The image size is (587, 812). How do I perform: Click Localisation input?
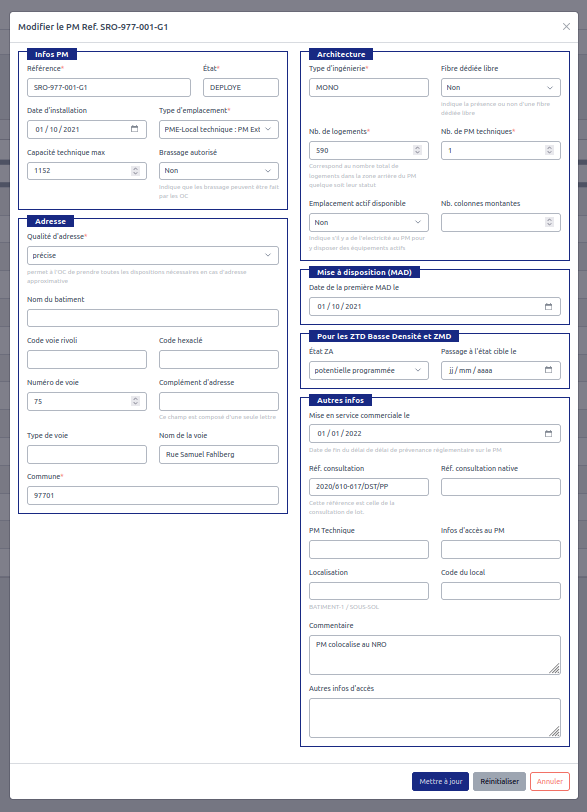369,591
